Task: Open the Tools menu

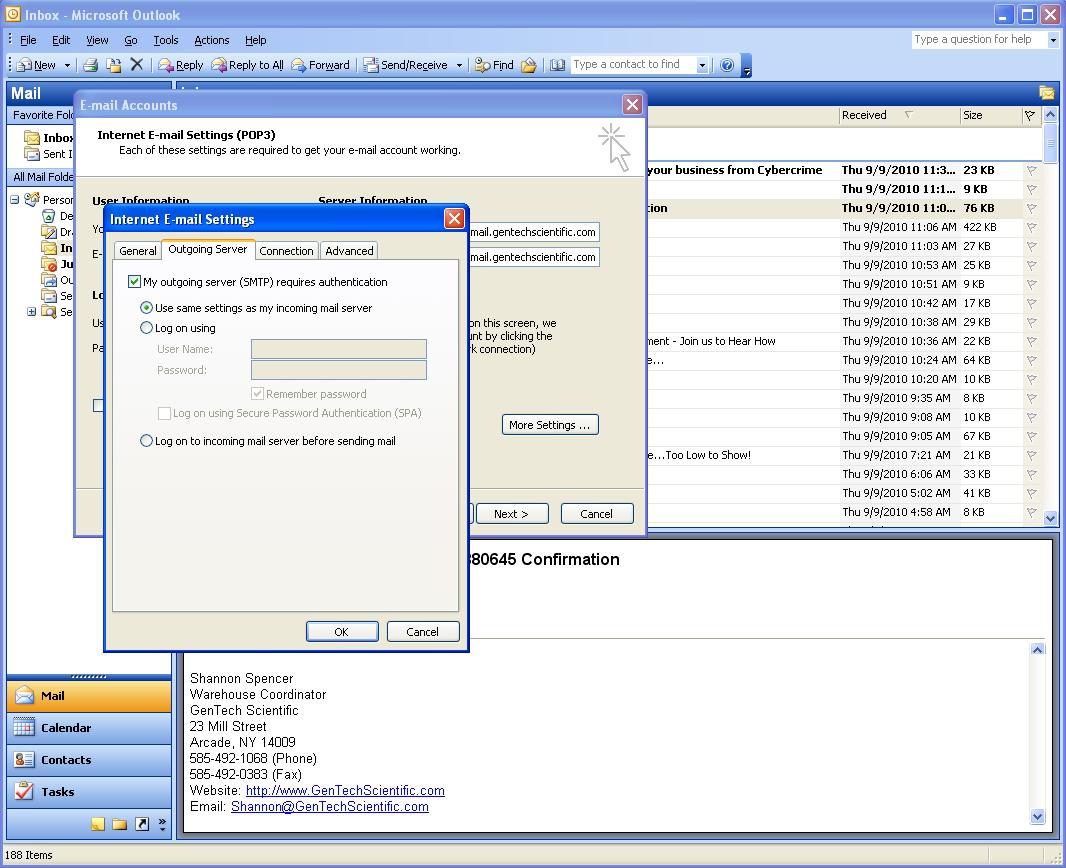Action: 166,40
